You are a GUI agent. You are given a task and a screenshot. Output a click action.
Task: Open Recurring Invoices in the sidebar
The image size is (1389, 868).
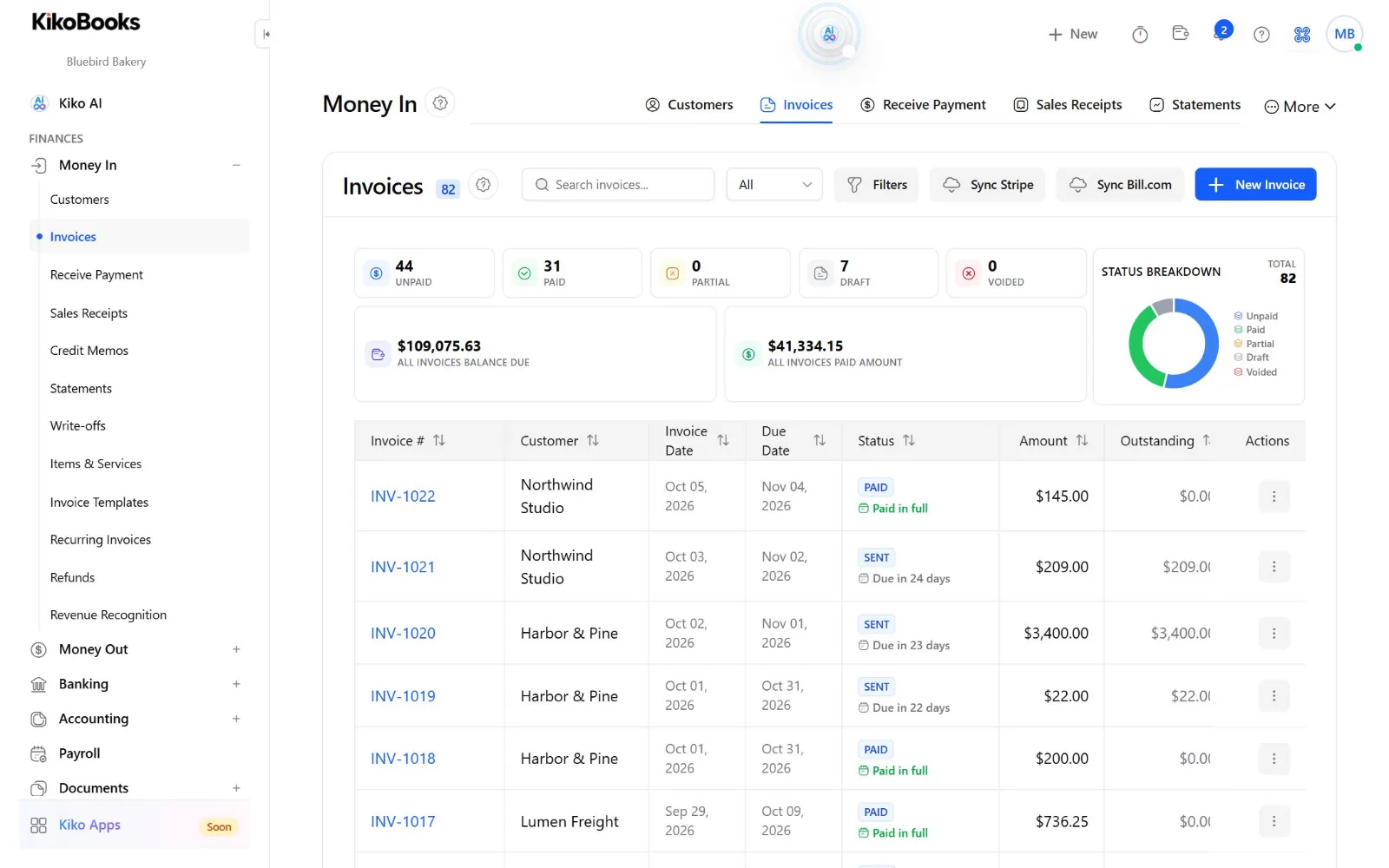tap(101, 540)
